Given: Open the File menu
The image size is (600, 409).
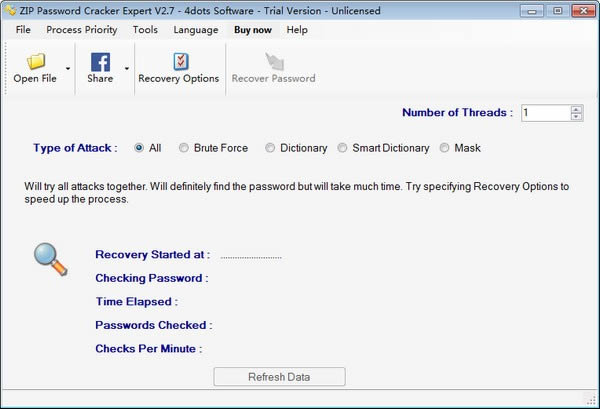Looking at the screenshot, I should (23, 30).
